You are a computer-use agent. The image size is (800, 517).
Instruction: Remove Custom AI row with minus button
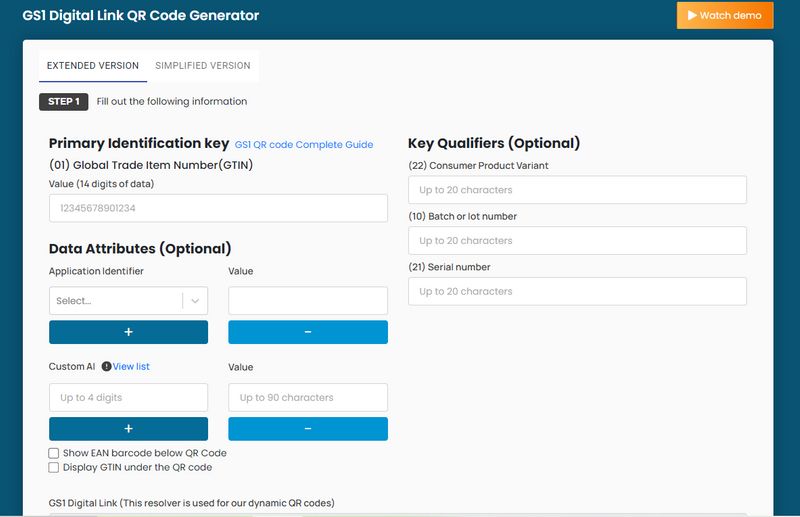click(x=308, y=429)
